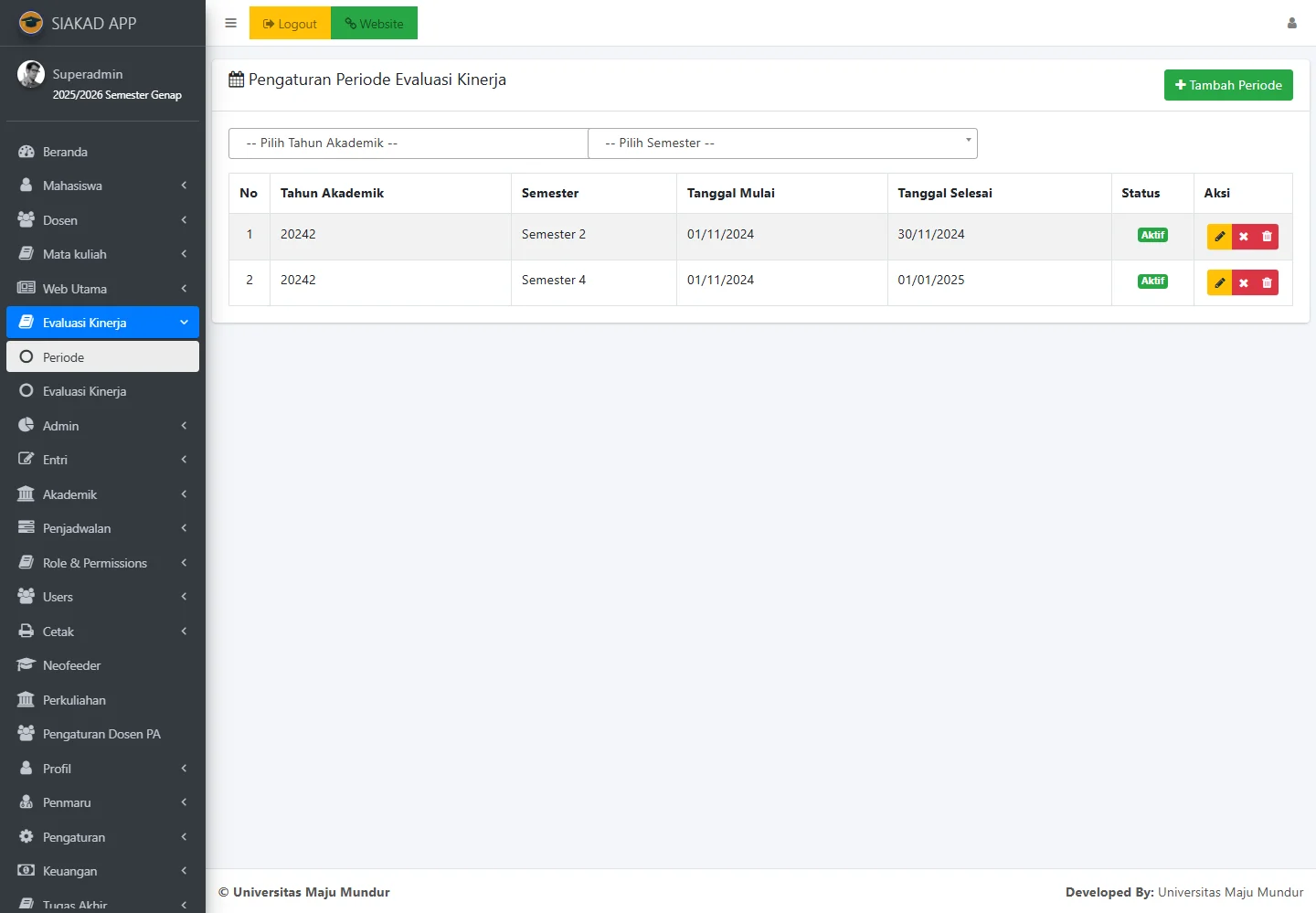Click the Tambah Periode button
The height and width of the screenshot is (913, 1316).
click(x=1227, y=85)
